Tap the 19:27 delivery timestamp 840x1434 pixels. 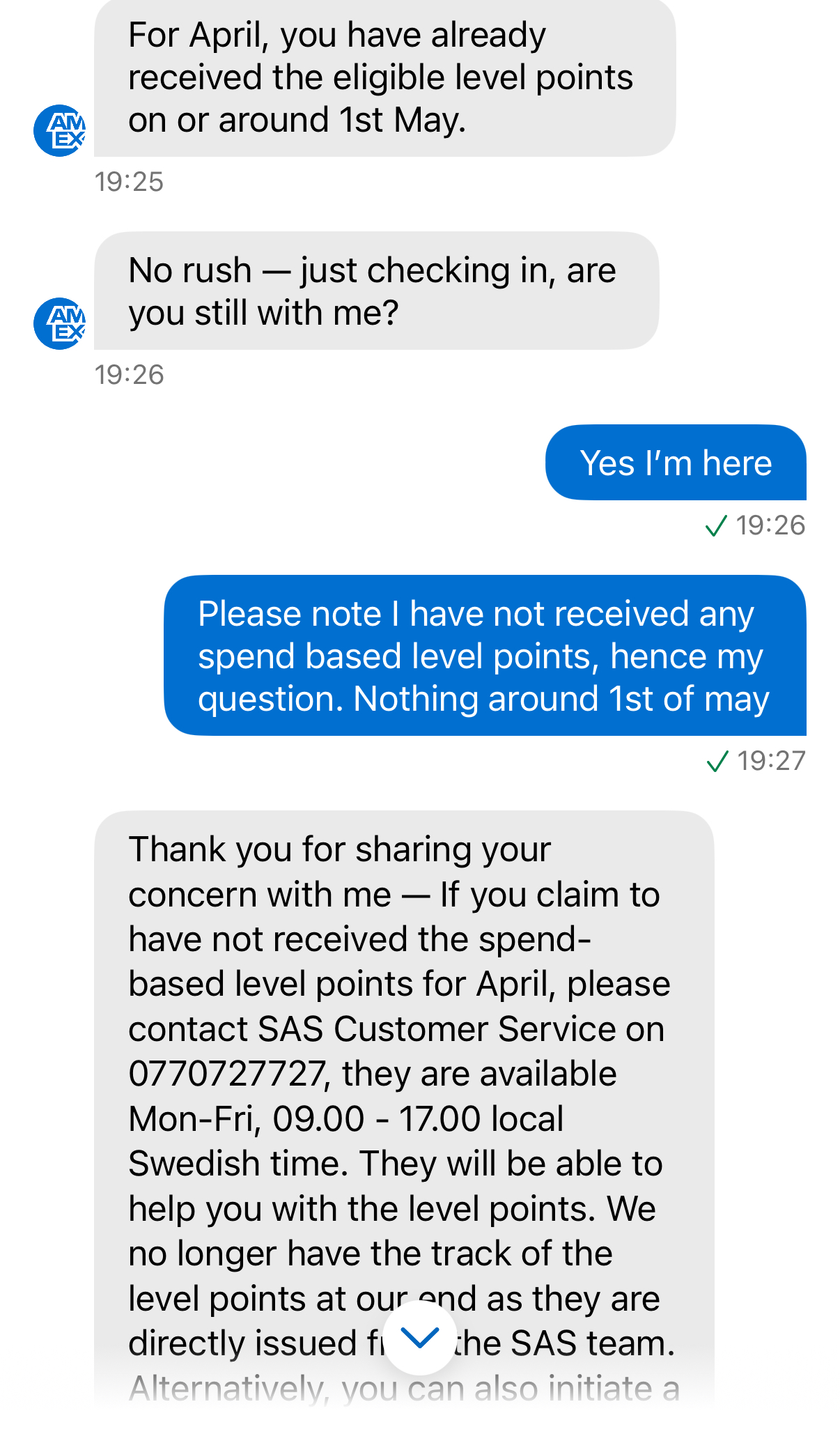tap(771, 761)
